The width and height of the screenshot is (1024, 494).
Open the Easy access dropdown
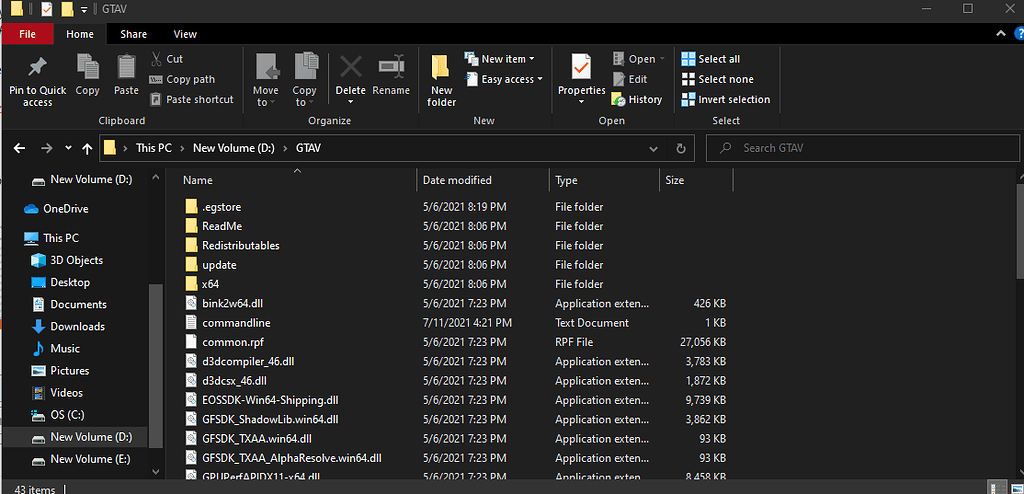point(504,79)
